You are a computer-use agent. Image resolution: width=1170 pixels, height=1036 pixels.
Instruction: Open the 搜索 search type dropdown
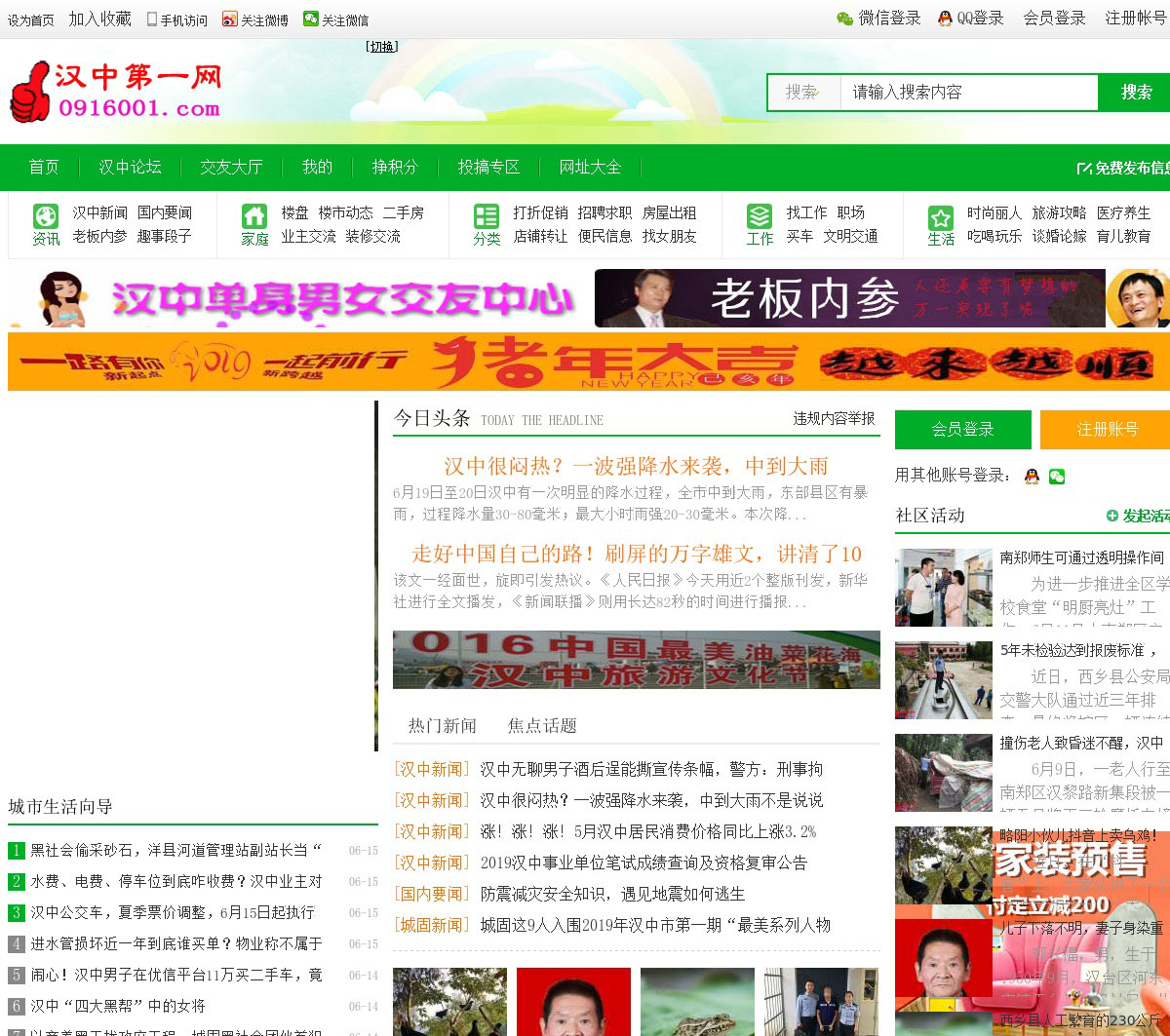pyautogui.click(x=804, y=93)
